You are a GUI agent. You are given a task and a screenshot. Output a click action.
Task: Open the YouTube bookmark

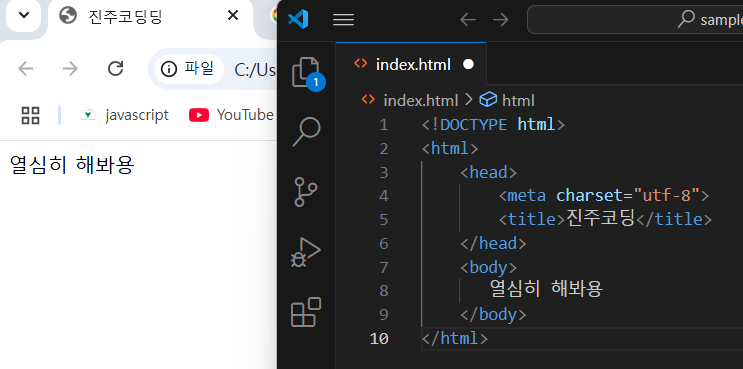[231, 115]
